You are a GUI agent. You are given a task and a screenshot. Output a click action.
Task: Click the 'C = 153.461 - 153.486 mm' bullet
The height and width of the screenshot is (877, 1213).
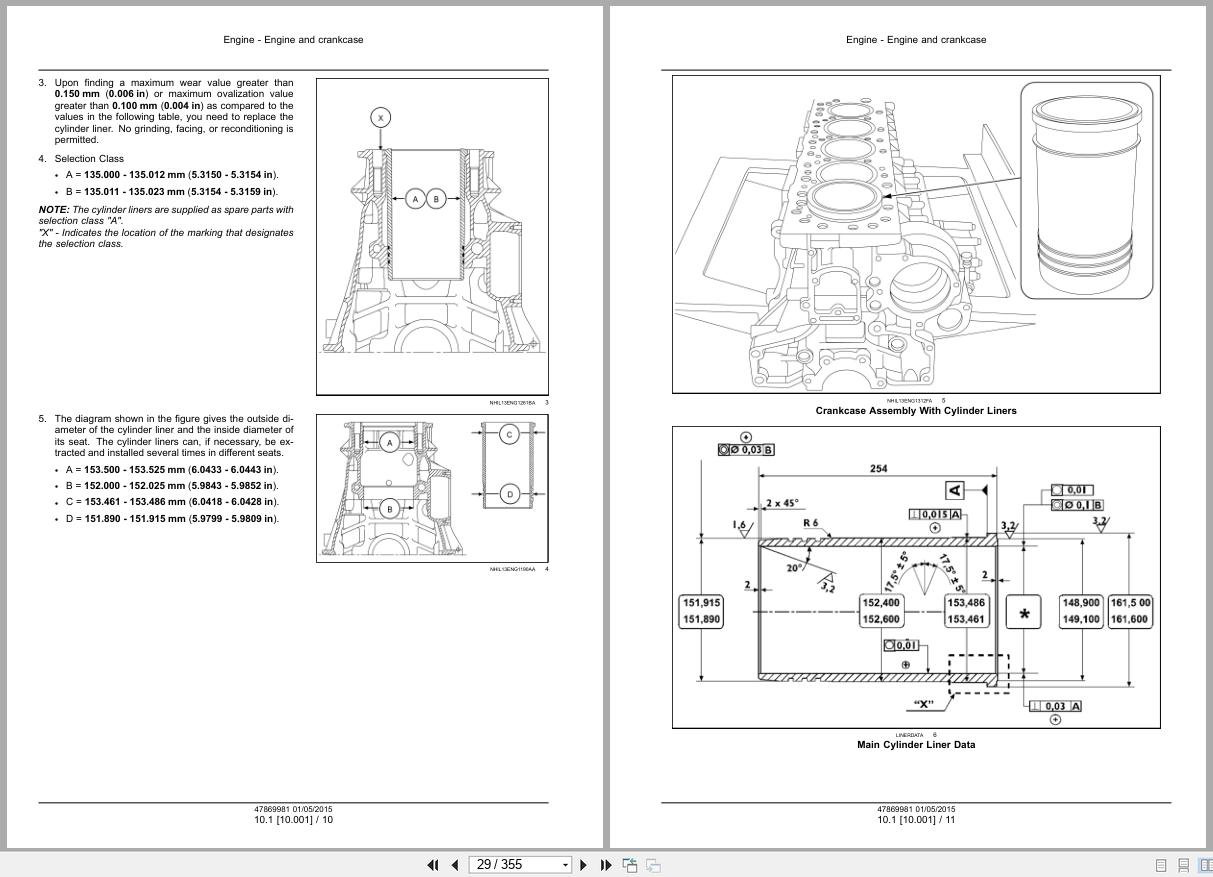(x=172, y=502)
